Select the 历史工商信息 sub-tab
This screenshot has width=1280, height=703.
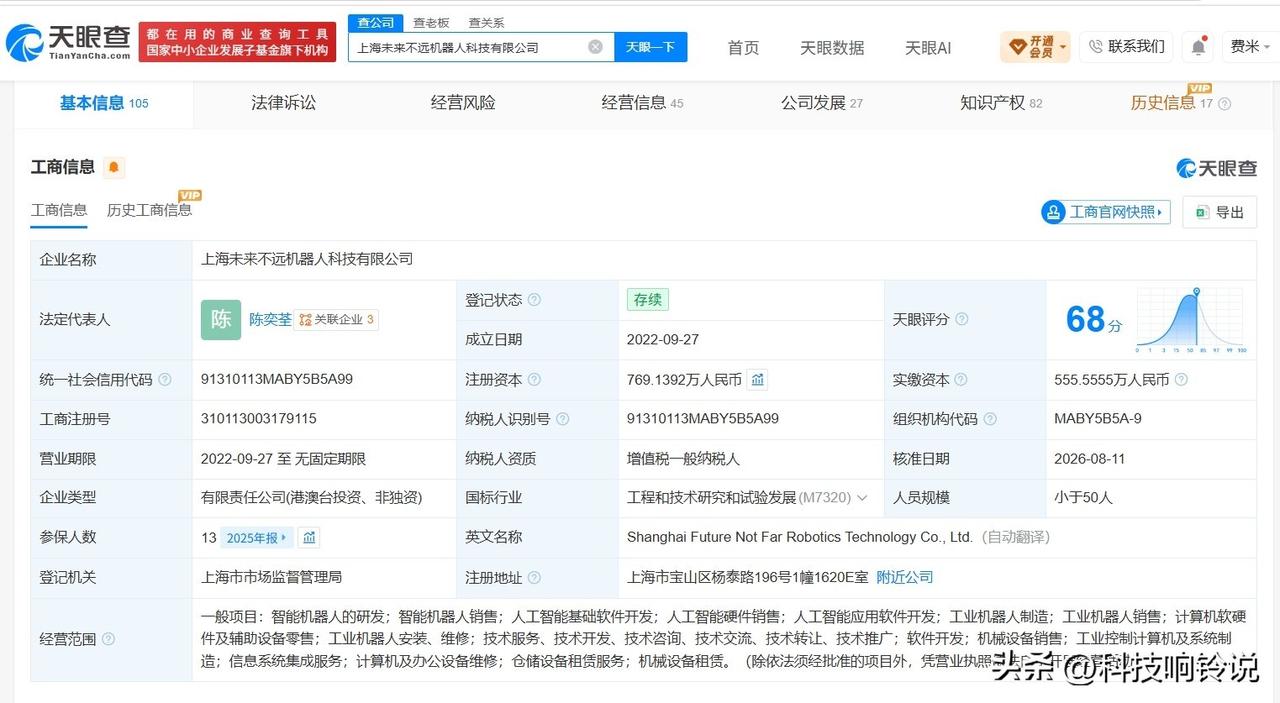149,210
